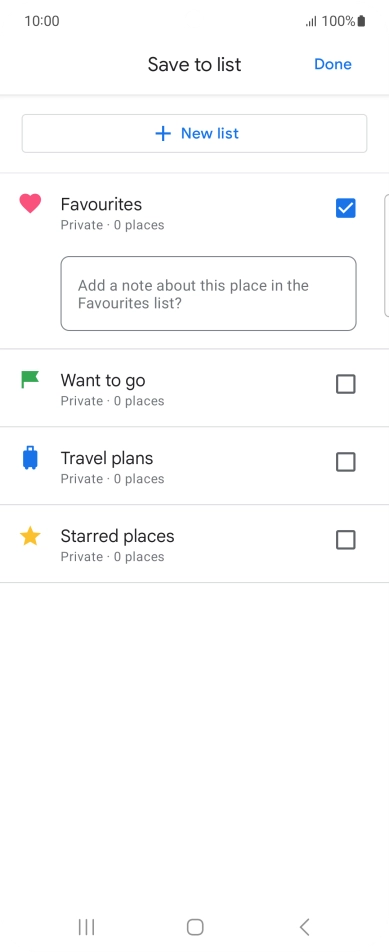Check the Want to go checkbox
Image resolution: width=389 pixels, height=952 pixels.
click(345, 384)
